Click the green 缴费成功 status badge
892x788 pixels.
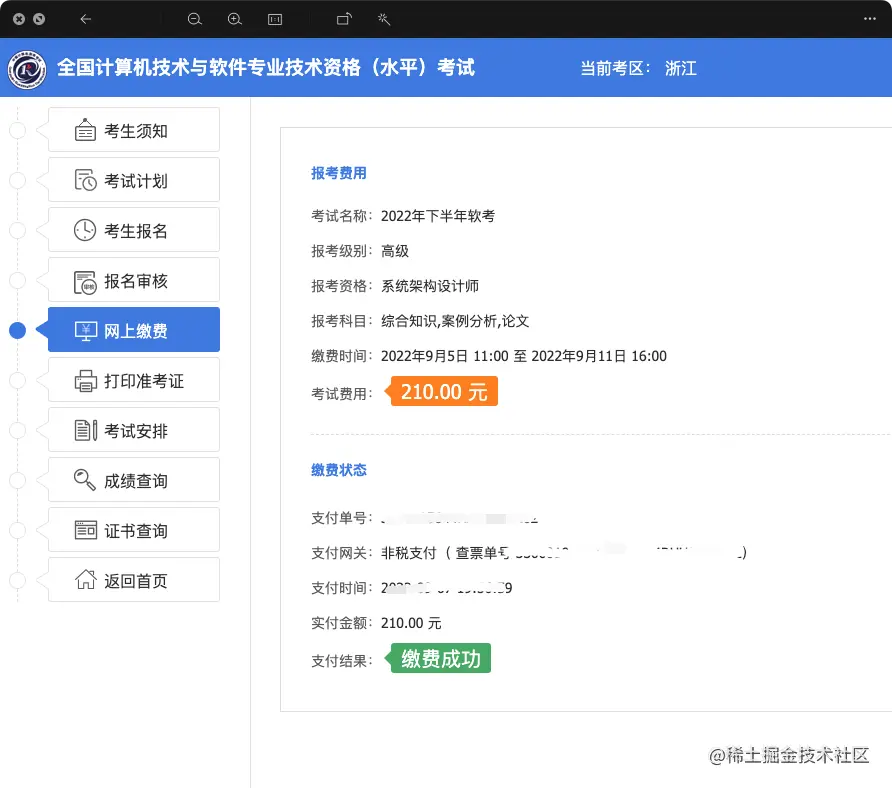pyautogui.click(x=439, y=658)
